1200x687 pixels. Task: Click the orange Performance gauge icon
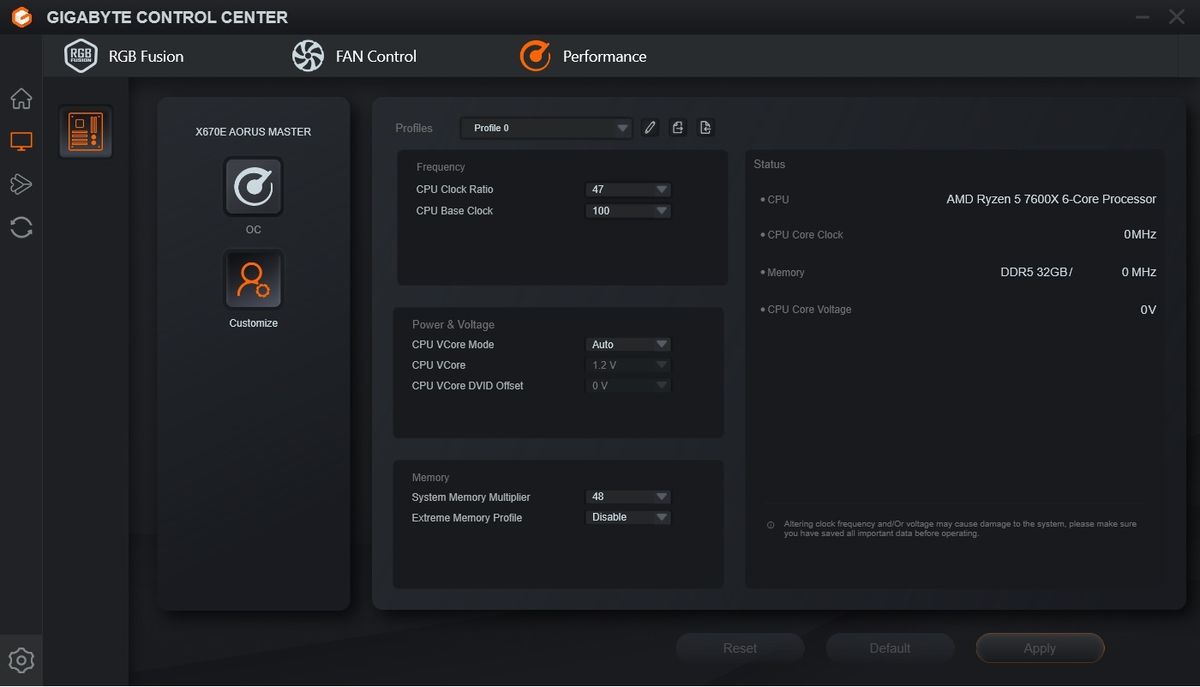535,56
